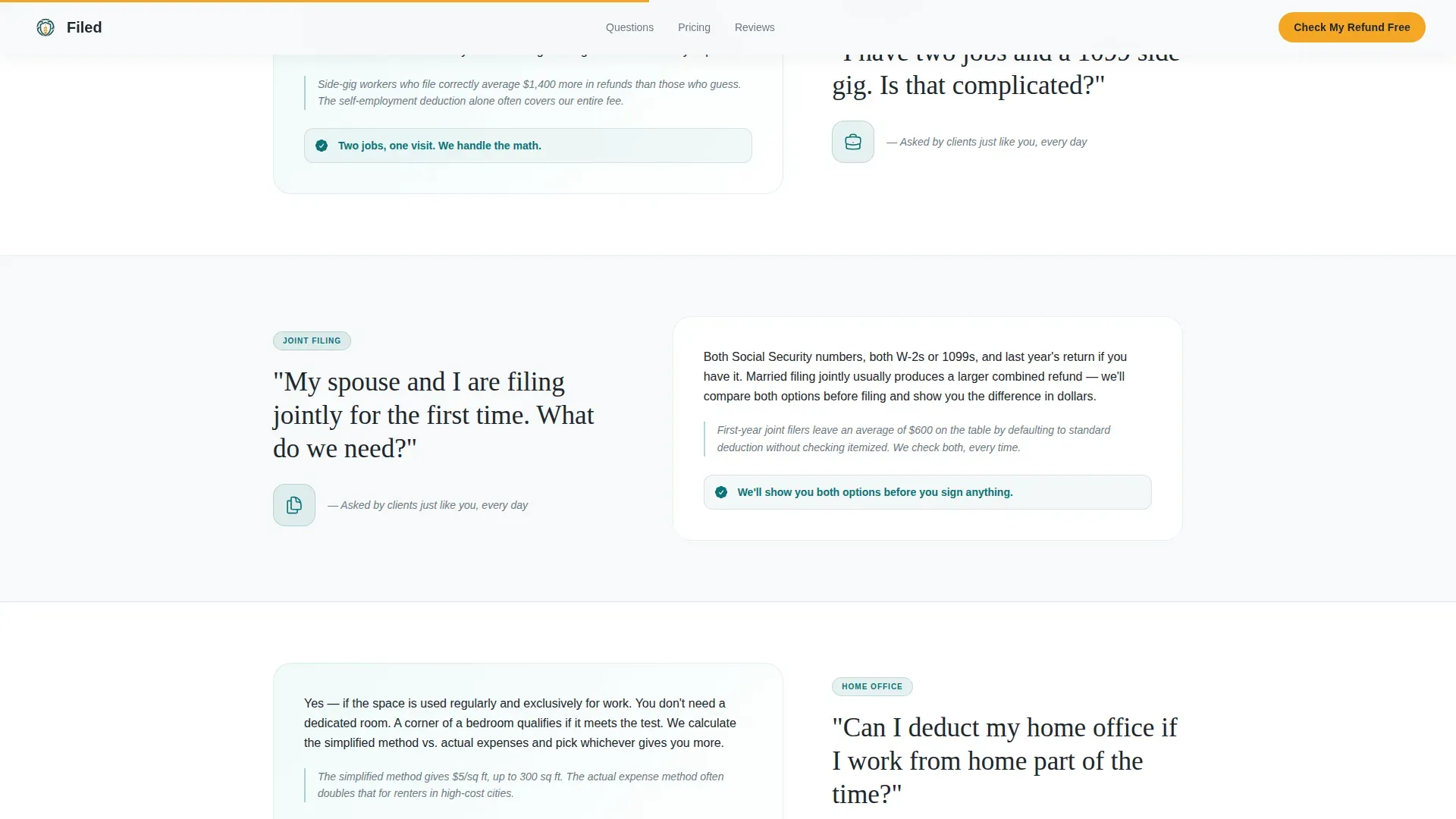1456x819 pixels.
Task: Click the $600 first-year joint filers quote
Action: point(914,438)
